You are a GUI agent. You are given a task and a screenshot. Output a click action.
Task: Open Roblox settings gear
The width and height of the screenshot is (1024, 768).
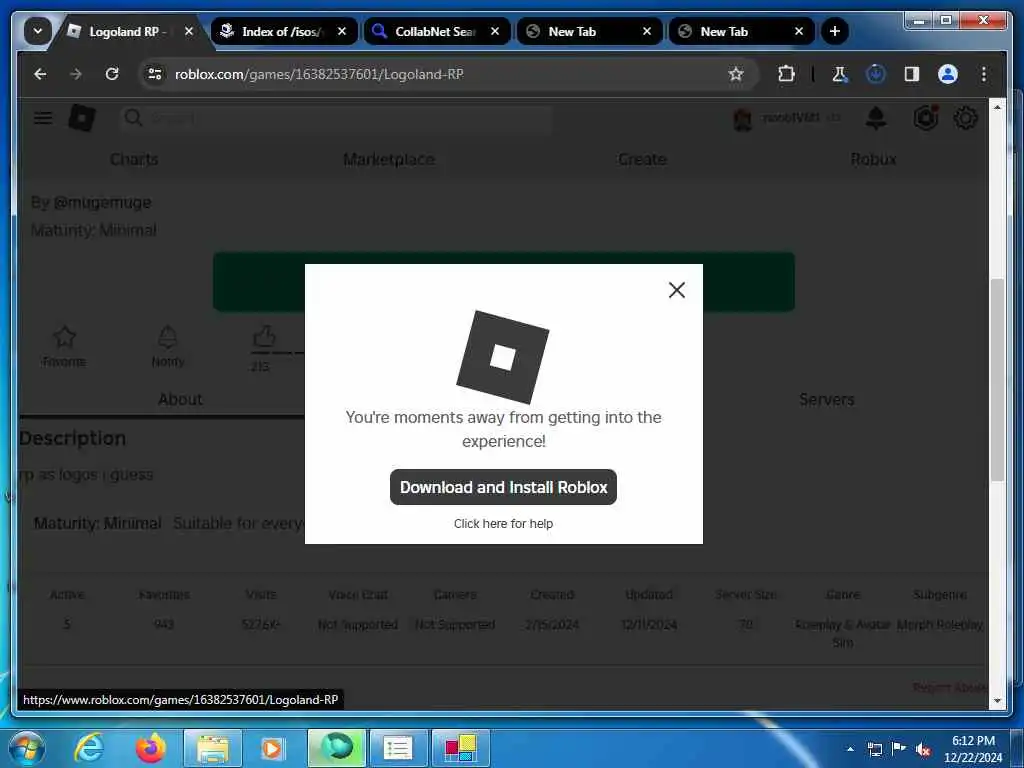point(965,118)
